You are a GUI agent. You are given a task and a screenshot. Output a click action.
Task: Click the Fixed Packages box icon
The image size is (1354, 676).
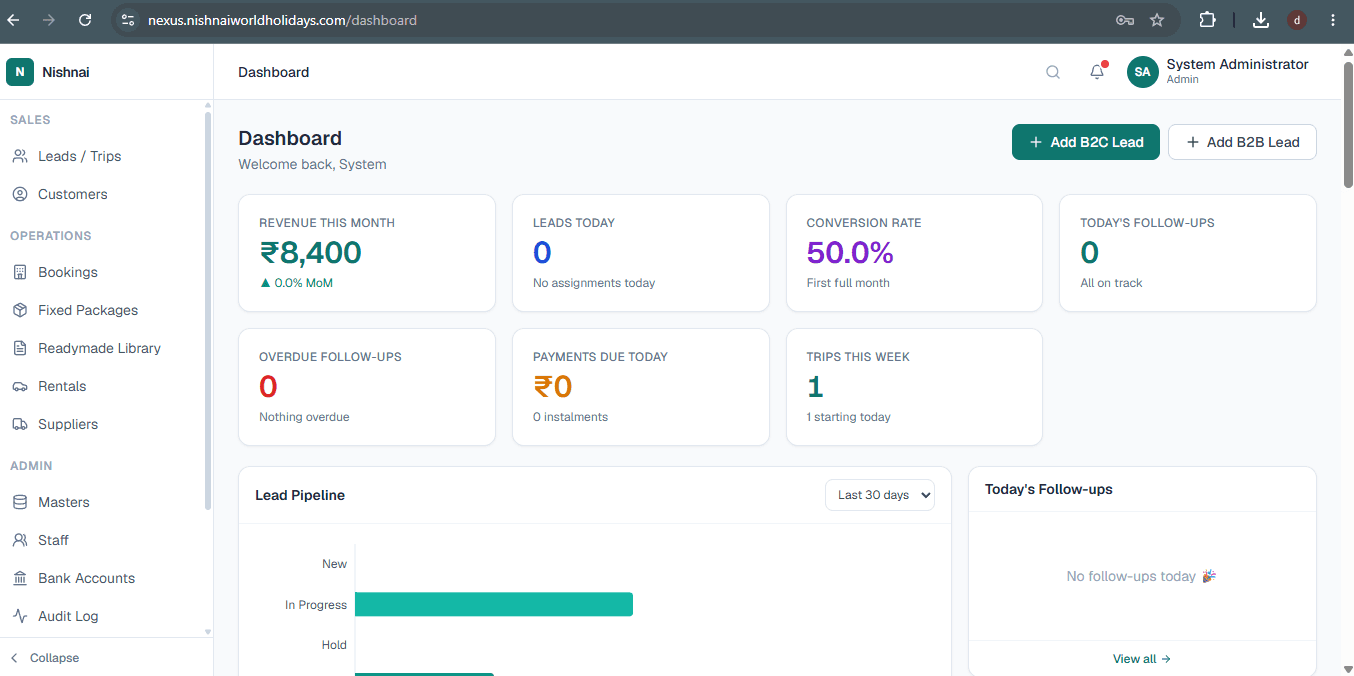click(20, 310)
